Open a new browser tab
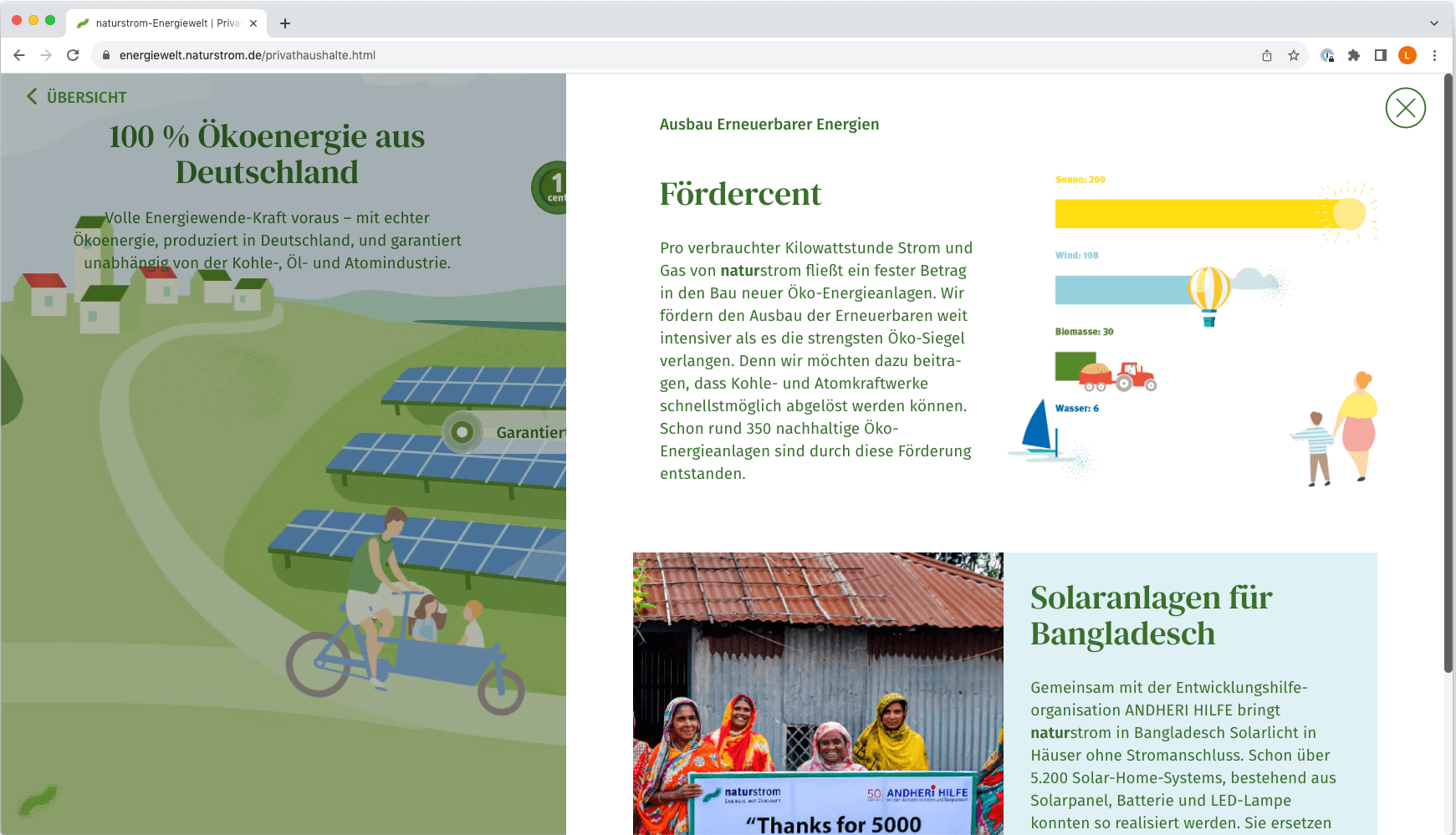The height and width of the screenshot is (835, 1456). point(285,23)
